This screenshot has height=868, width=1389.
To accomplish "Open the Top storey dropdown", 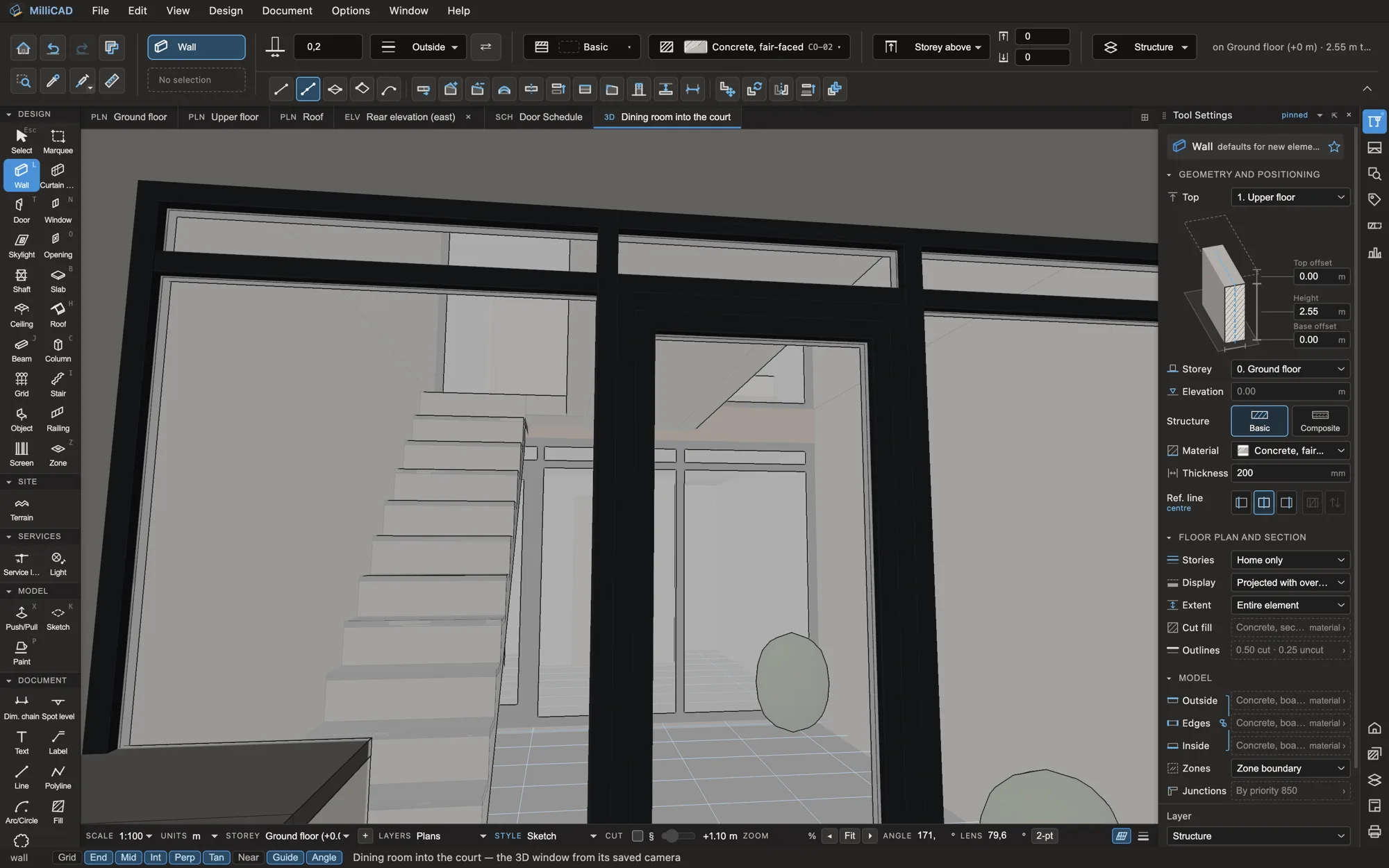I will (1290, 197).
